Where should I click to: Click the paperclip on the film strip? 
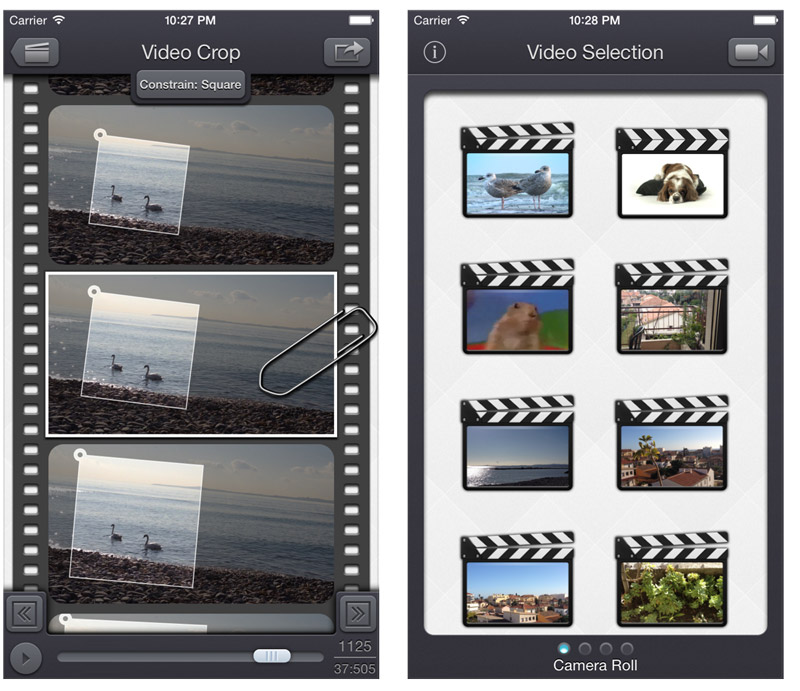(x=318, y=349)
